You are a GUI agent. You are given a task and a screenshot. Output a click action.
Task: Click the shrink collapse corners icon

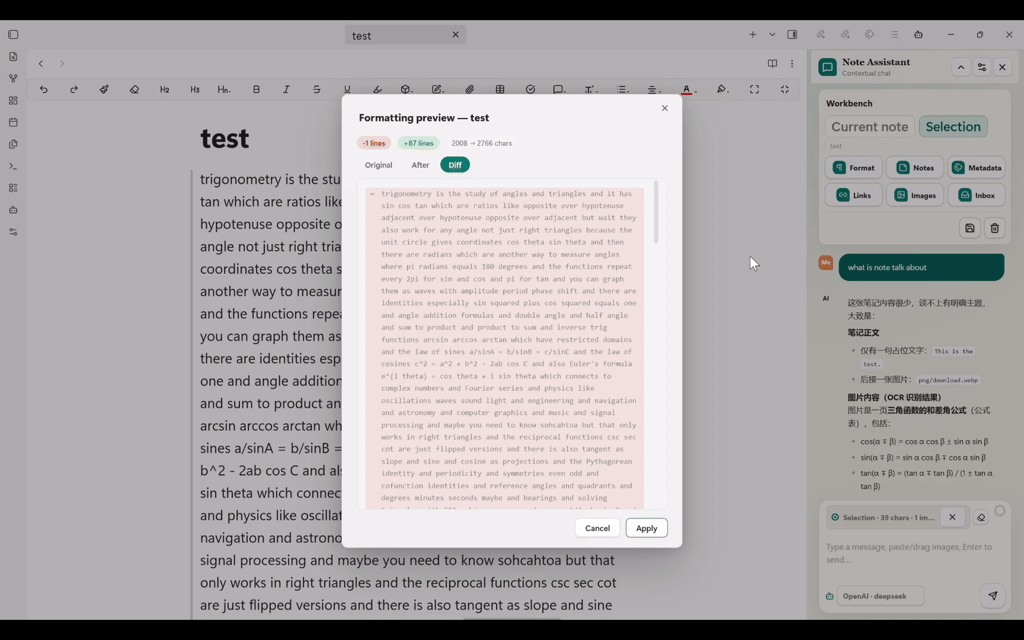click(x=784, y=89)
